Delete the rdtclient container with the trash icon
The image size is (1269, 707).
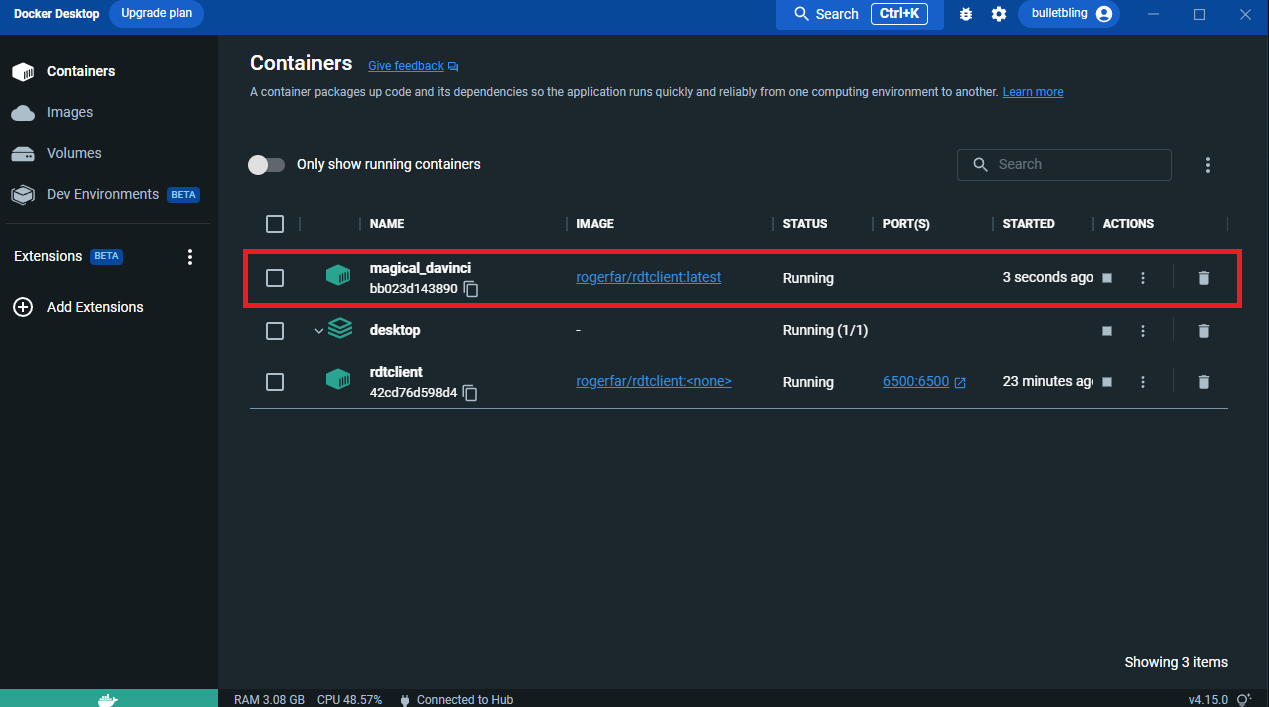[x=1203, y=381]
